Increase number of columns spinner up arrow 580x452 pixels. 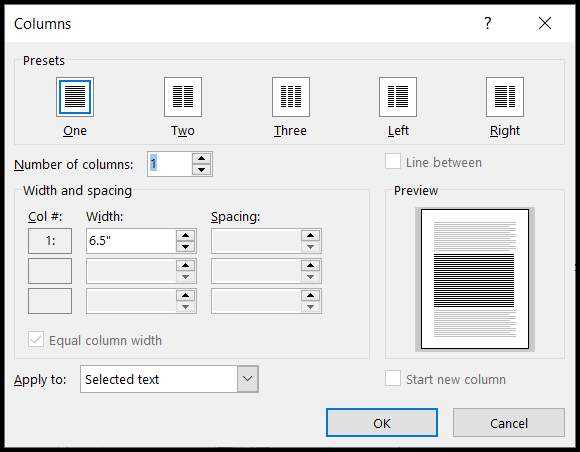click(202, 159)
